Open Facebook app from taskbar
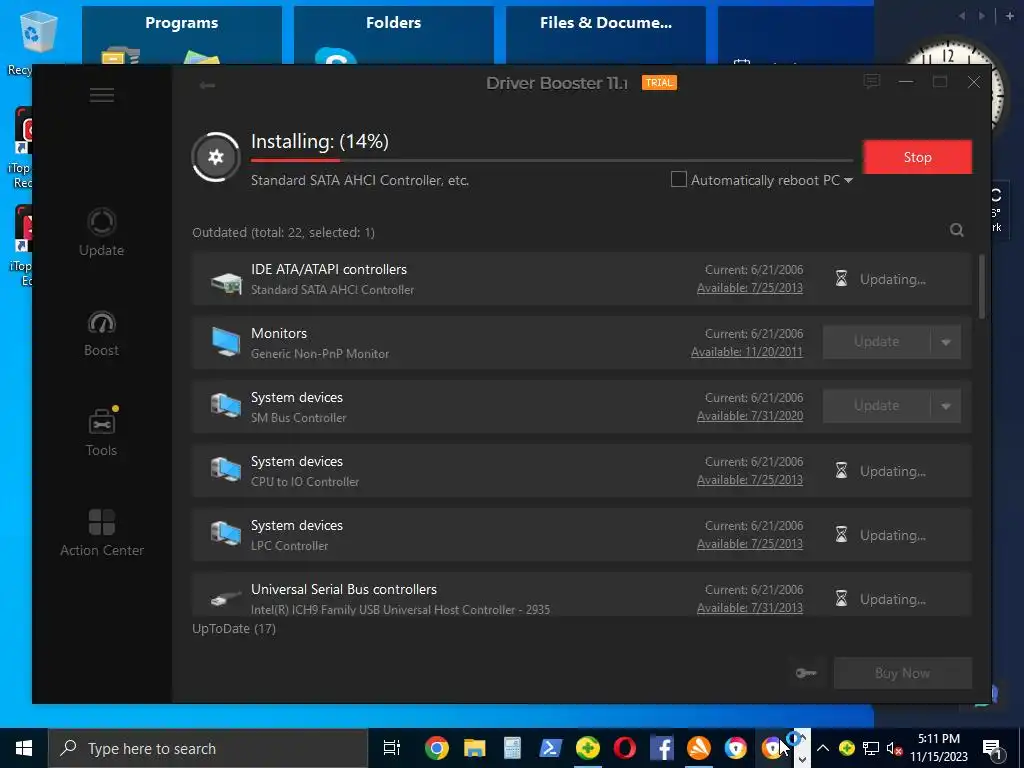Screen dimensions: 1024x768 [x=662, y=748]
